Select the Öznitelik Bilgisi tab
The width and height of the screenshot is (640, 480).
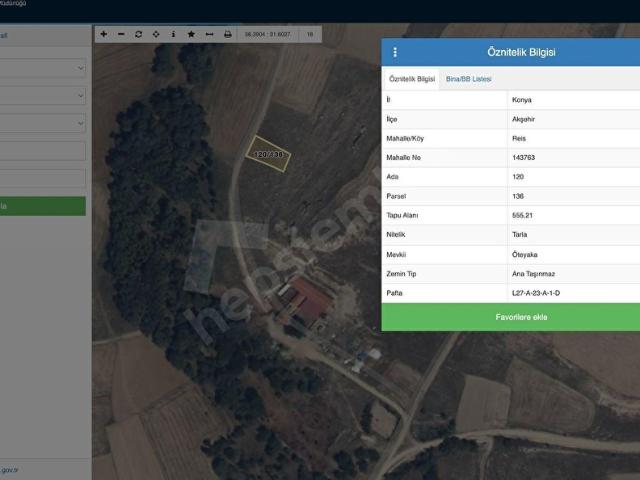pos(412,79)
